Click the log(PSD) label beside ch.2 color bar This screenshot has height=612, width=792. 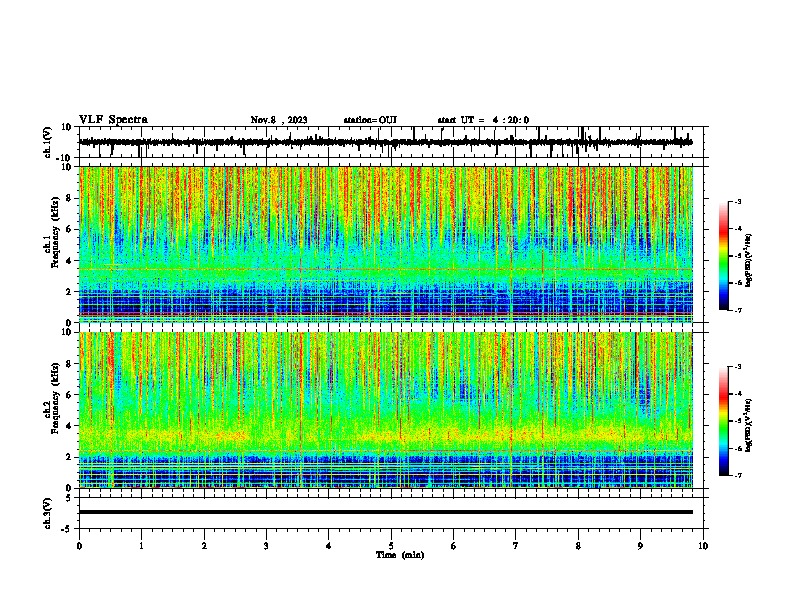[749, 425]
